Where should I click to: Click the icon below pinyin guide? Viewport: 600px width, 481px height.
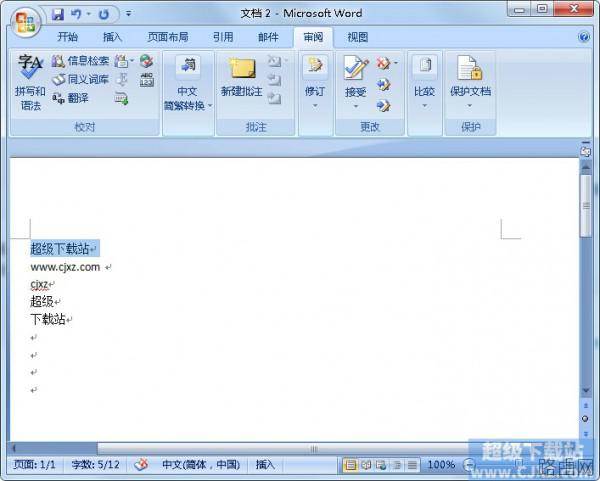pyautogui.click(x=121, y=98)
